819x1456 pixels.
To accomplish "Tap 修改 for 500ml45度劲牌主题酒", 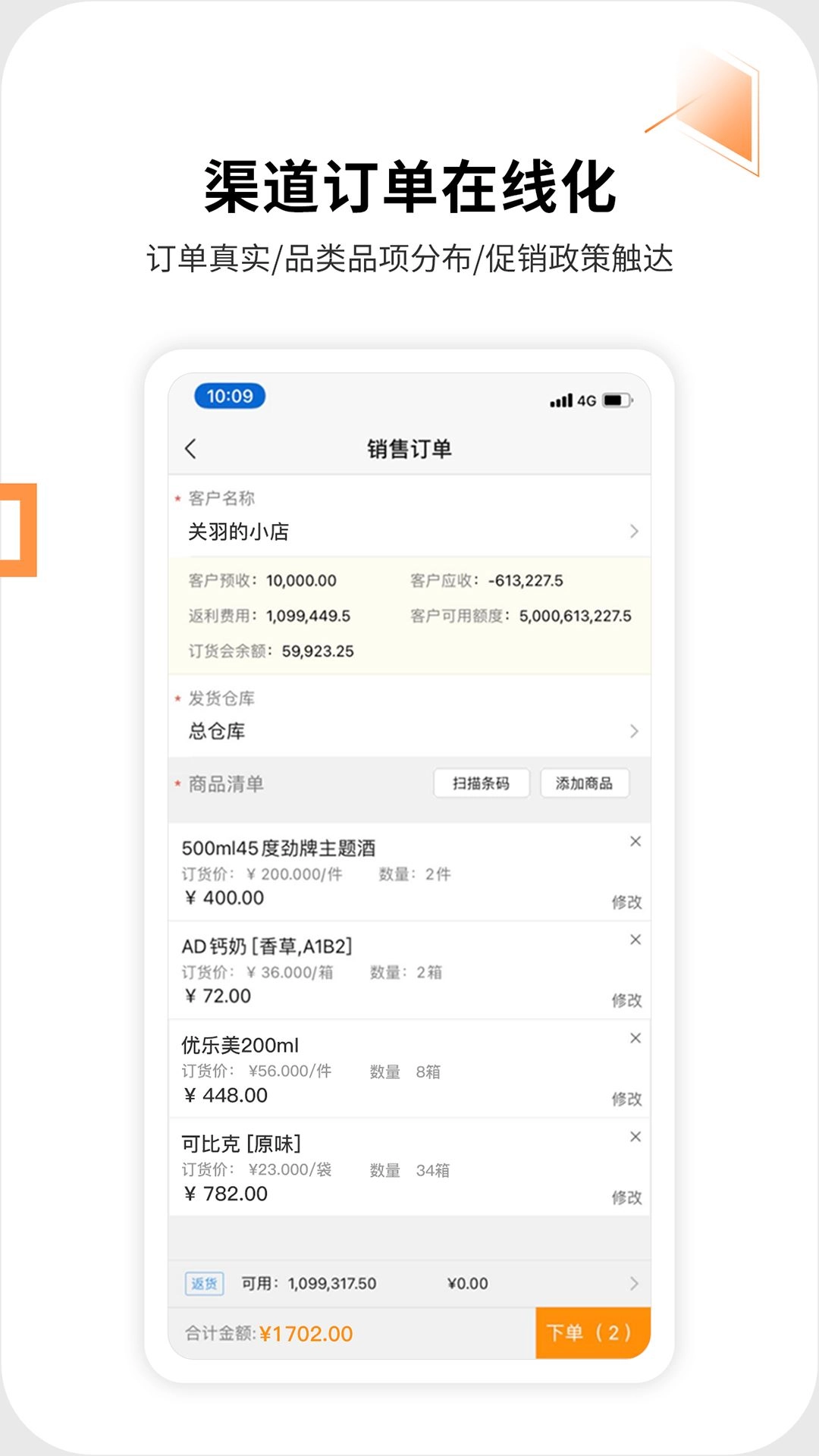I will coord(626,902).
